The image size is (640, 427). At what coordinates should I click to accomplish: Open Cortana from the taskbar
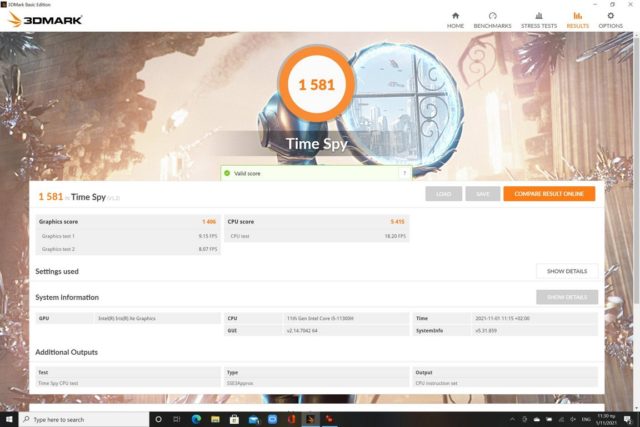(158, 419)
